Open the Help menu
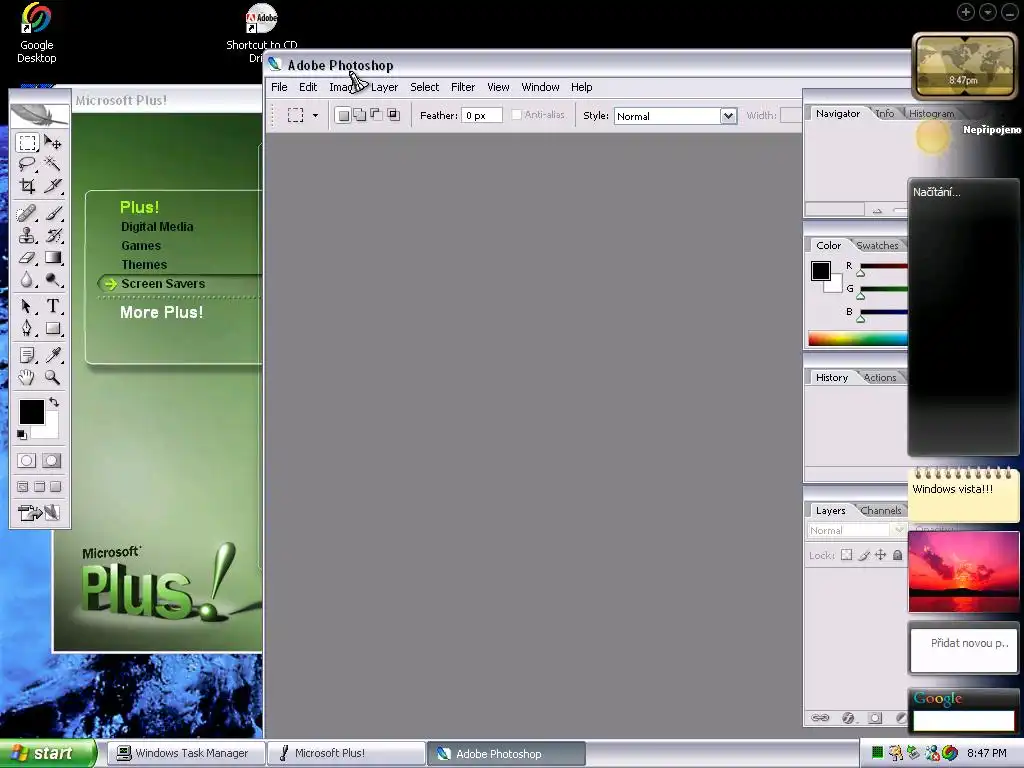Screen dimensions: 1024x768 click(x=581, y=87)
